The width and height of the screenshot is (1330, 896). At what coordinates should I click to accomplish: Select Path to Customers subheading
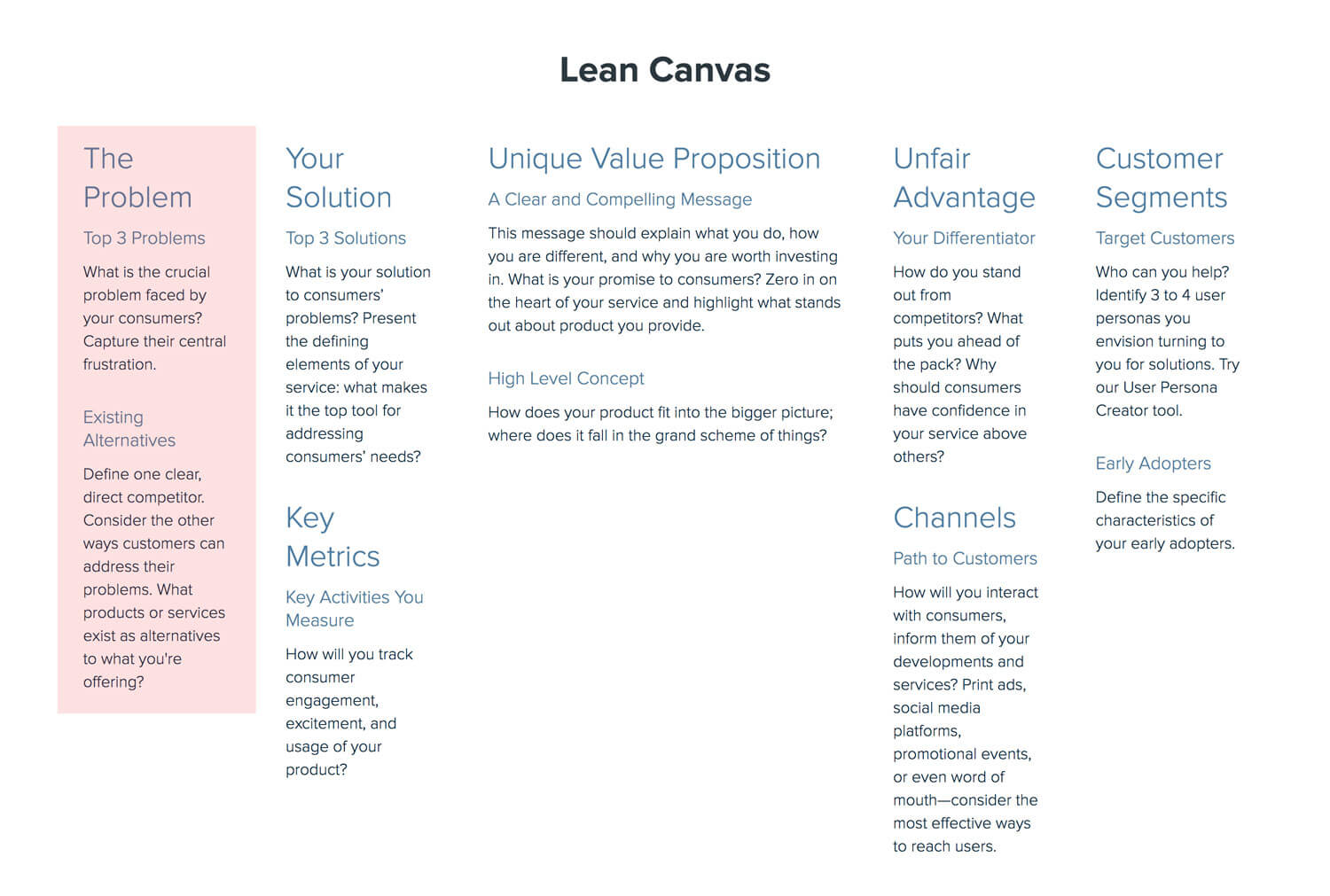point(965,558)
